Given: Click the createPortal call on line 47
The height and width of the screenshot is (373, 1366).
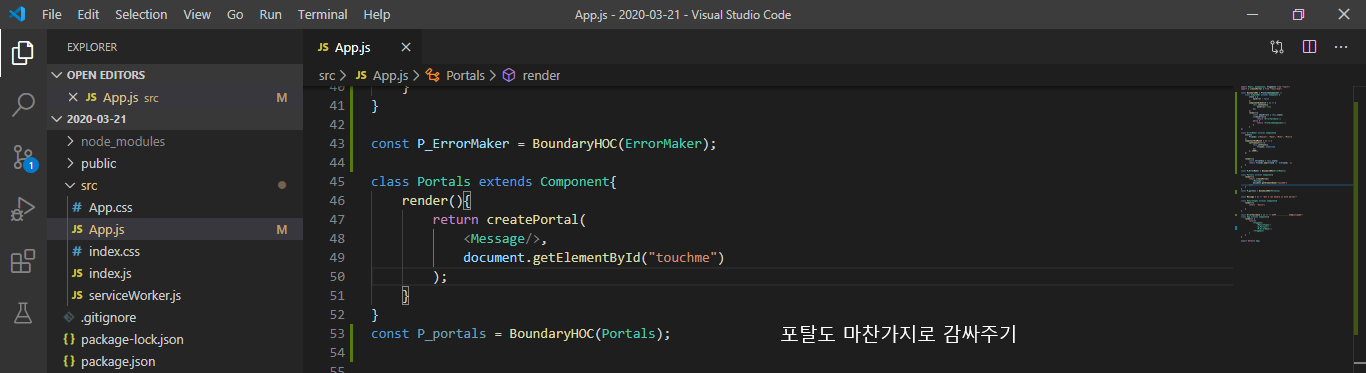Looking at the screenshot, I should coord(533,219).
